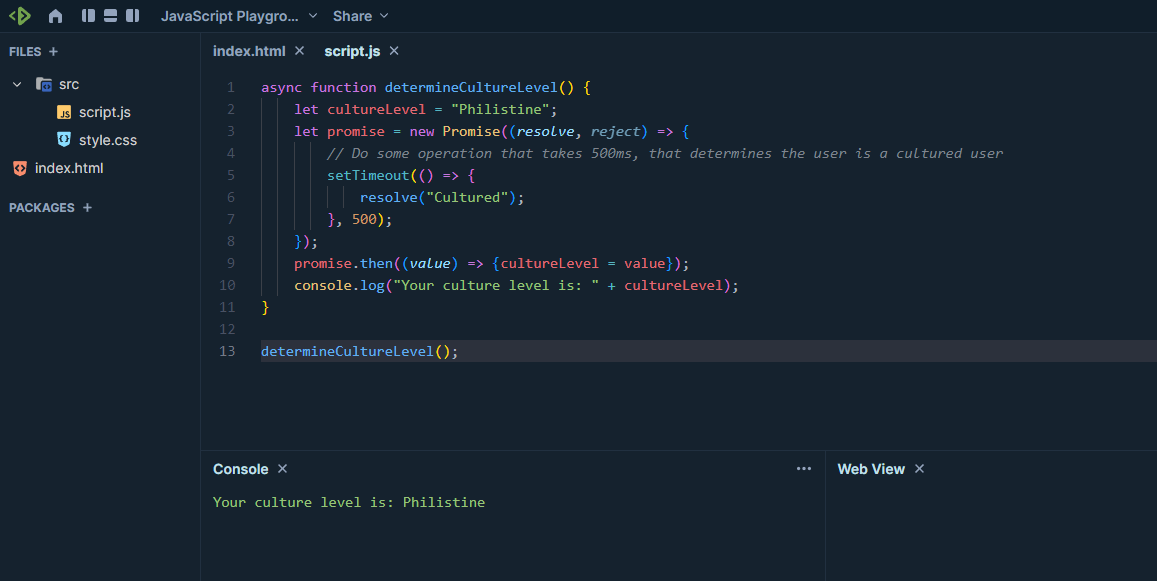Toggle the bottom panel layout button
1157x581 pixels.
(x=110, y=16)
